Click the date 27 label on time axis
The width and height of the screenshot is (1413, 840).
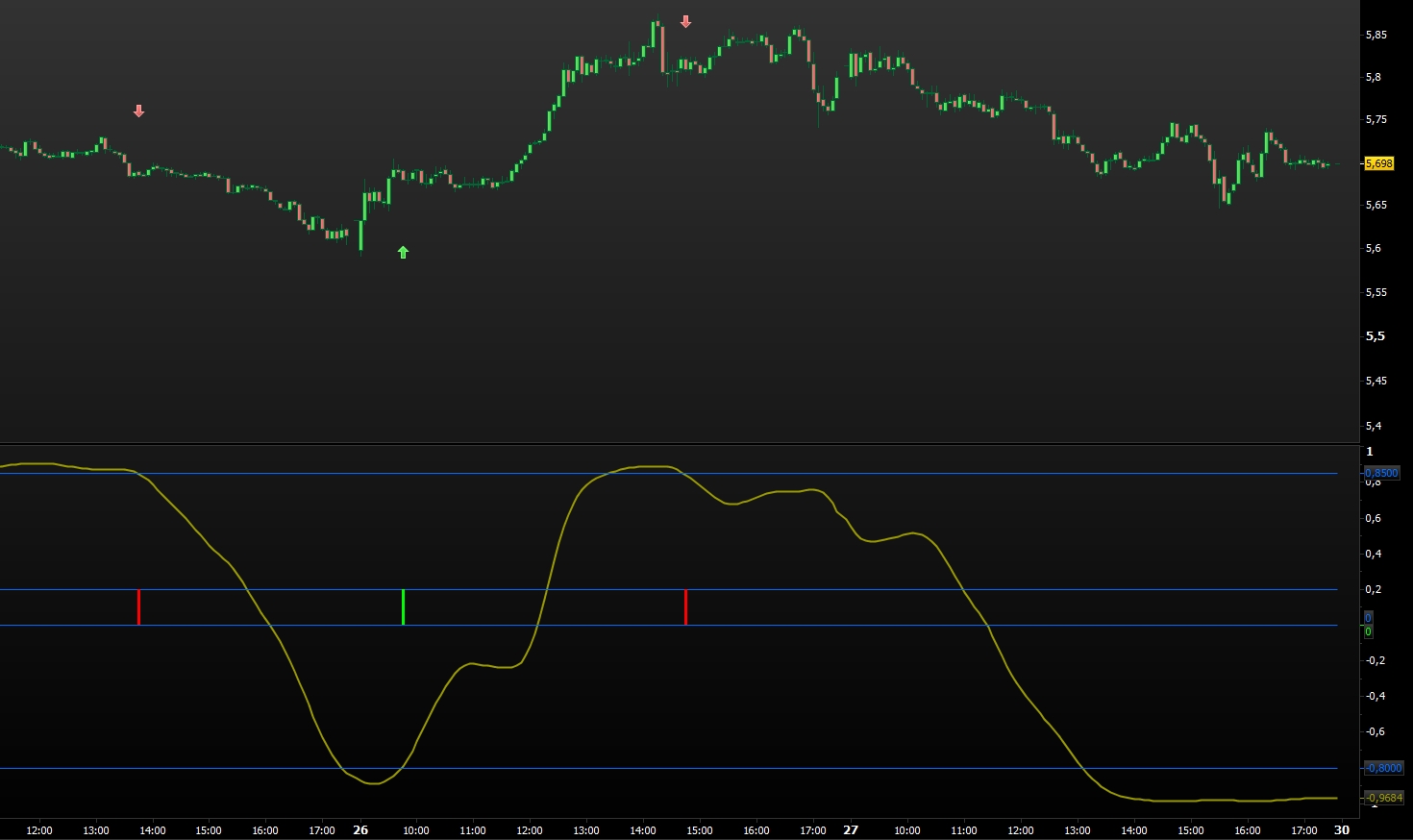pos(850,829)
